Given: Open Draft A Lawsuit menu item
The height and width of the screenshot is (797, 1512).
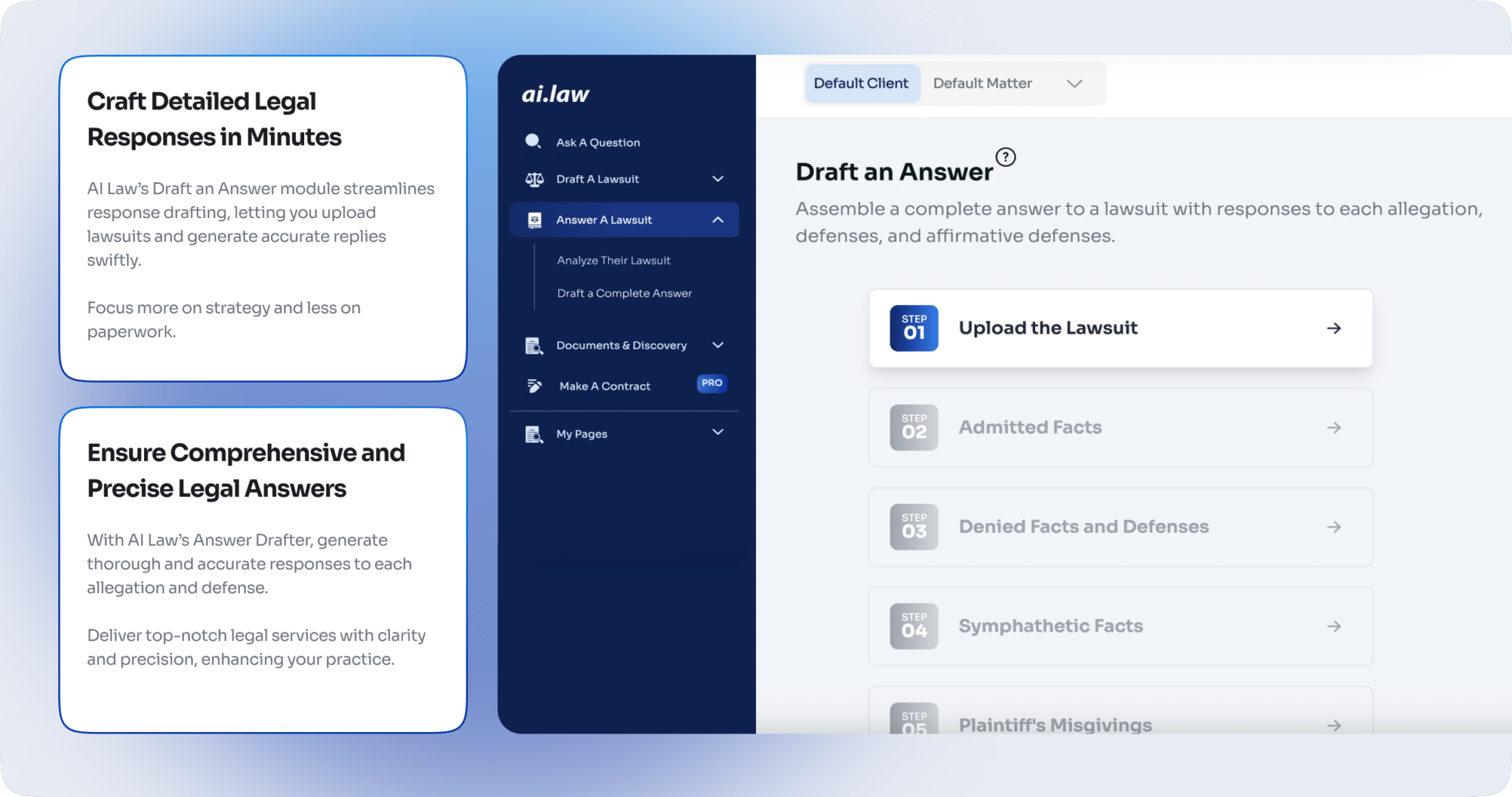Looking at the screenshot, I should click(624, 179).
